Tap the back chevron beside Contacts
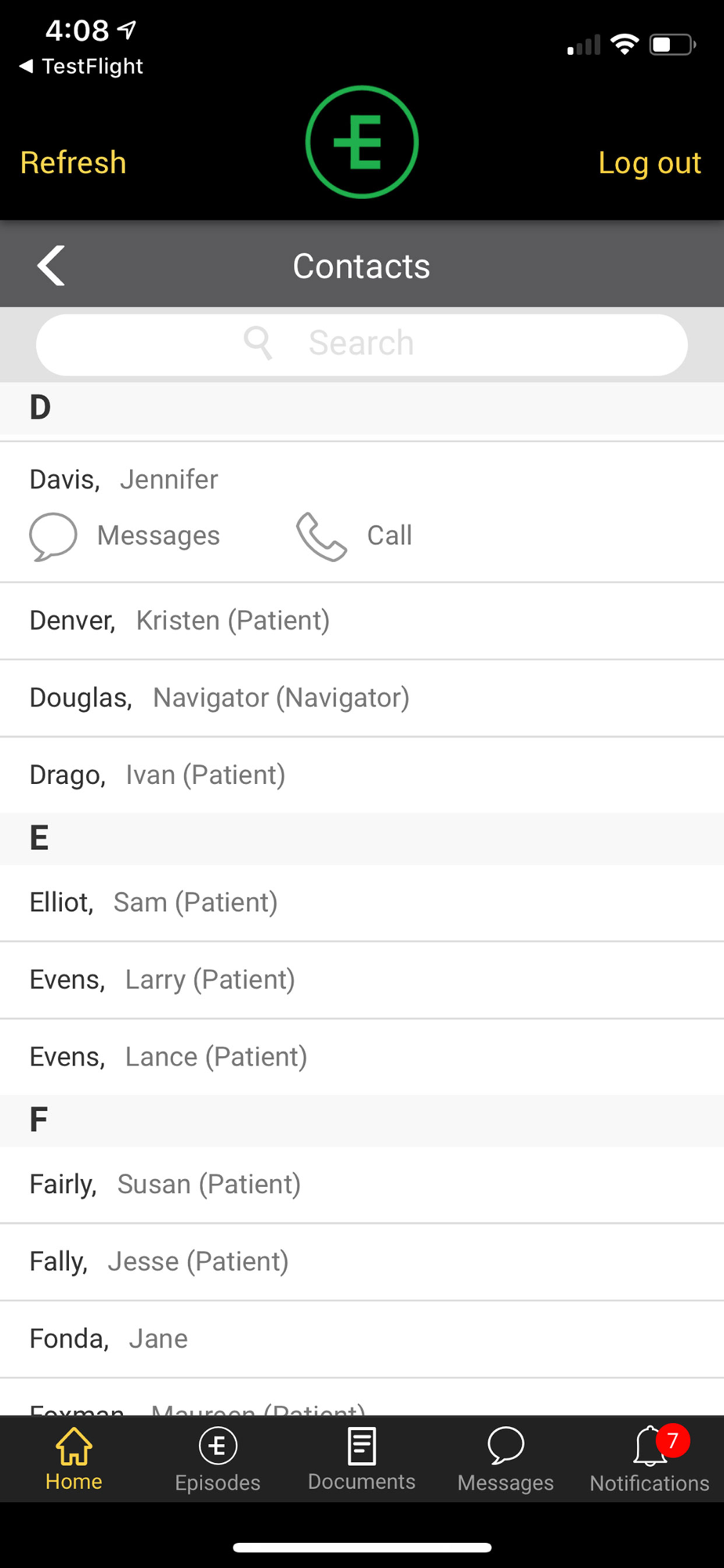This screenshot has width=724, height=1568. (52, 266)
